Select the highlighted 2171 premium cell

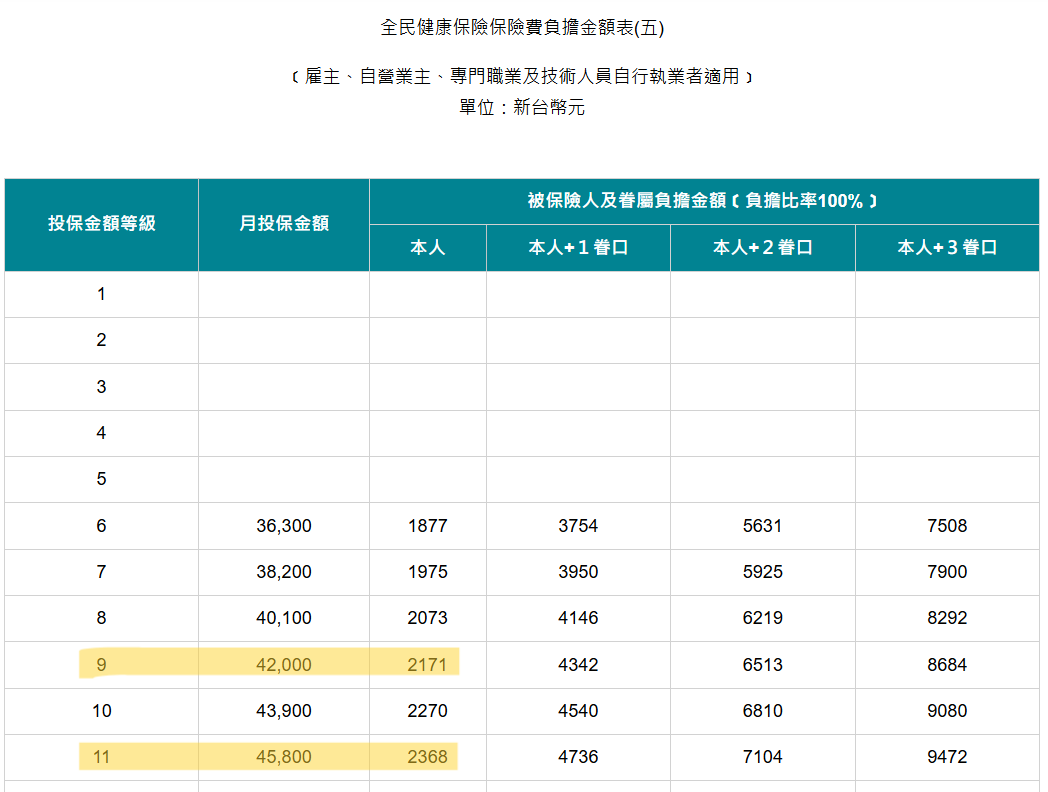(427, 665)
